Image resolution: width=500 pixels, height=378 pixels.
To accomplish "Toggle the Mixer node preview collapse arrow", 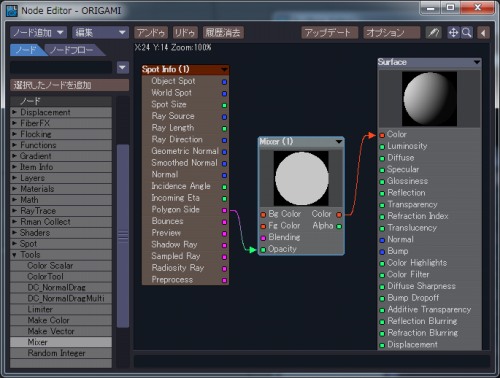I will pyautogui.click(x=339, y=142).
